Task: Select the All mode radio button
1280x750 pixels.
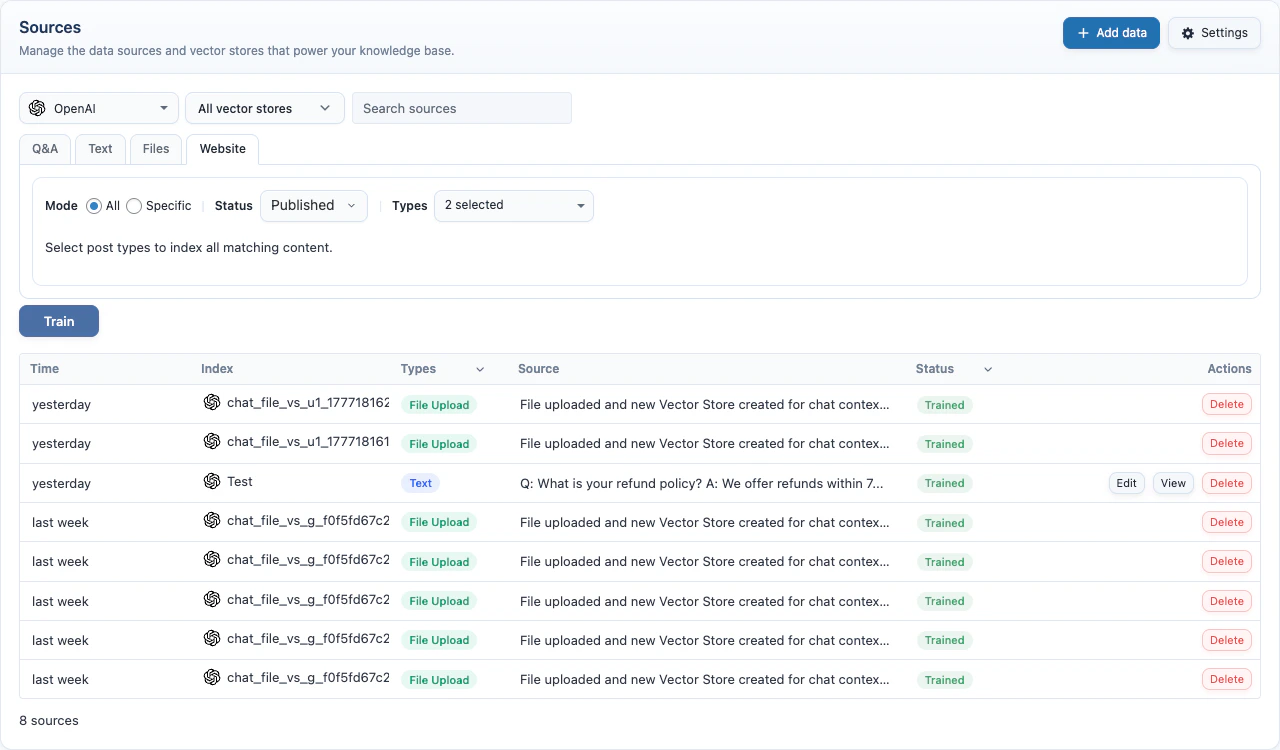Action: click(x=93, y=206)
